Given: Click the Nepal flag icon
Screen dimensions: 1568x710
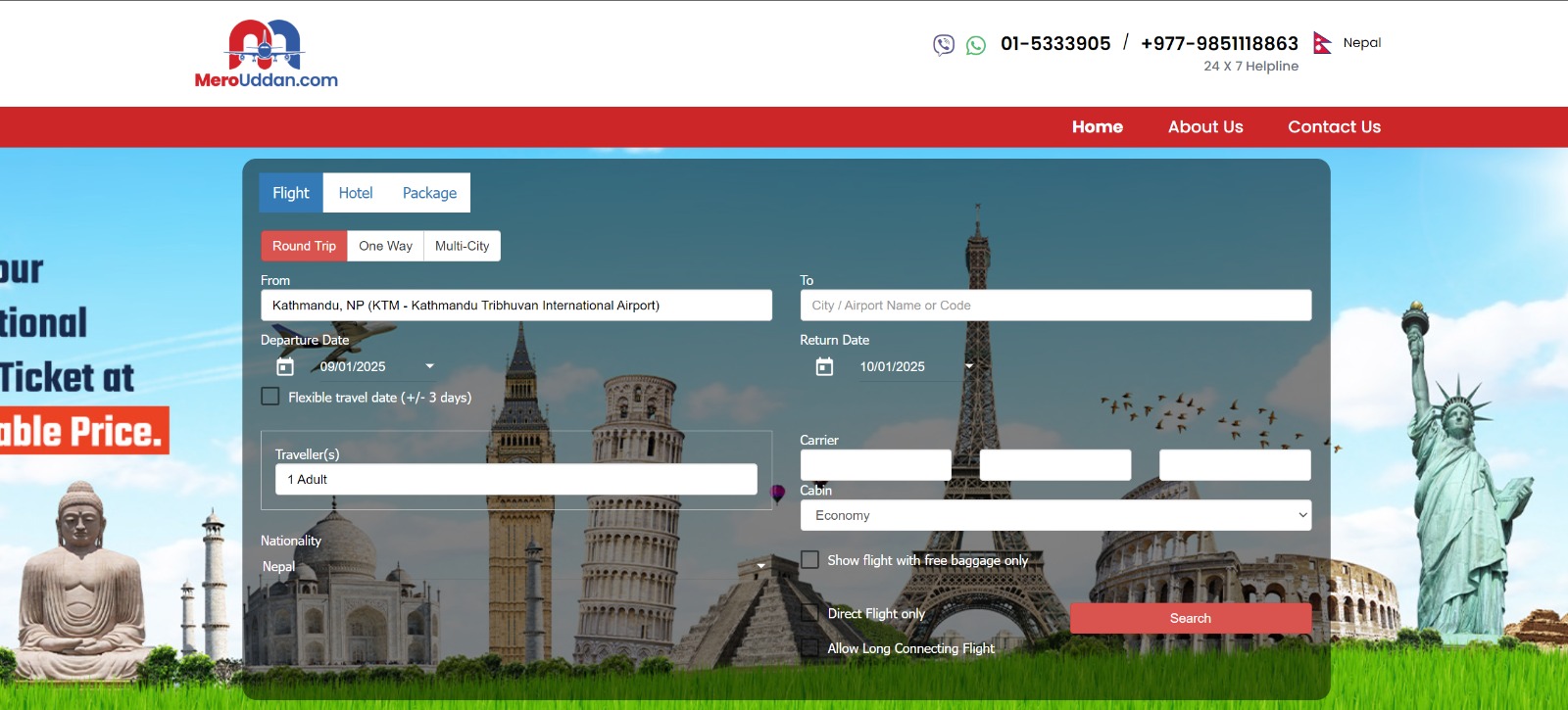Looking at the screenshot, I should [1322, 43].
